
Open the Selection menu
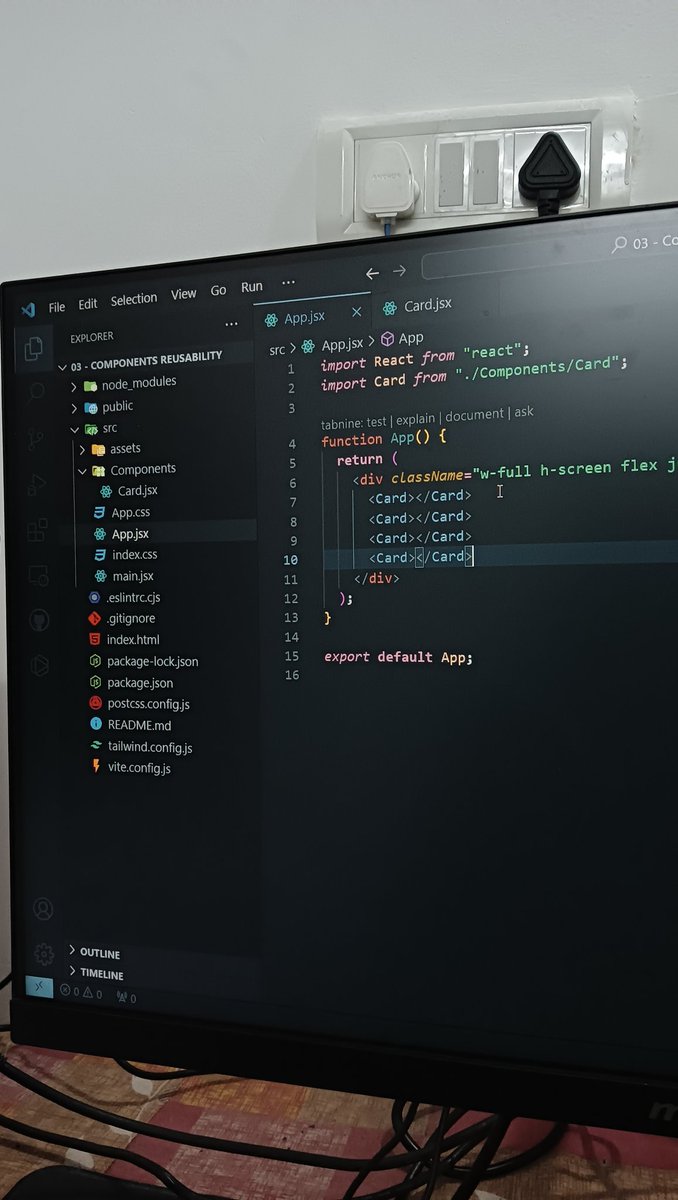[x=134, y=299]
